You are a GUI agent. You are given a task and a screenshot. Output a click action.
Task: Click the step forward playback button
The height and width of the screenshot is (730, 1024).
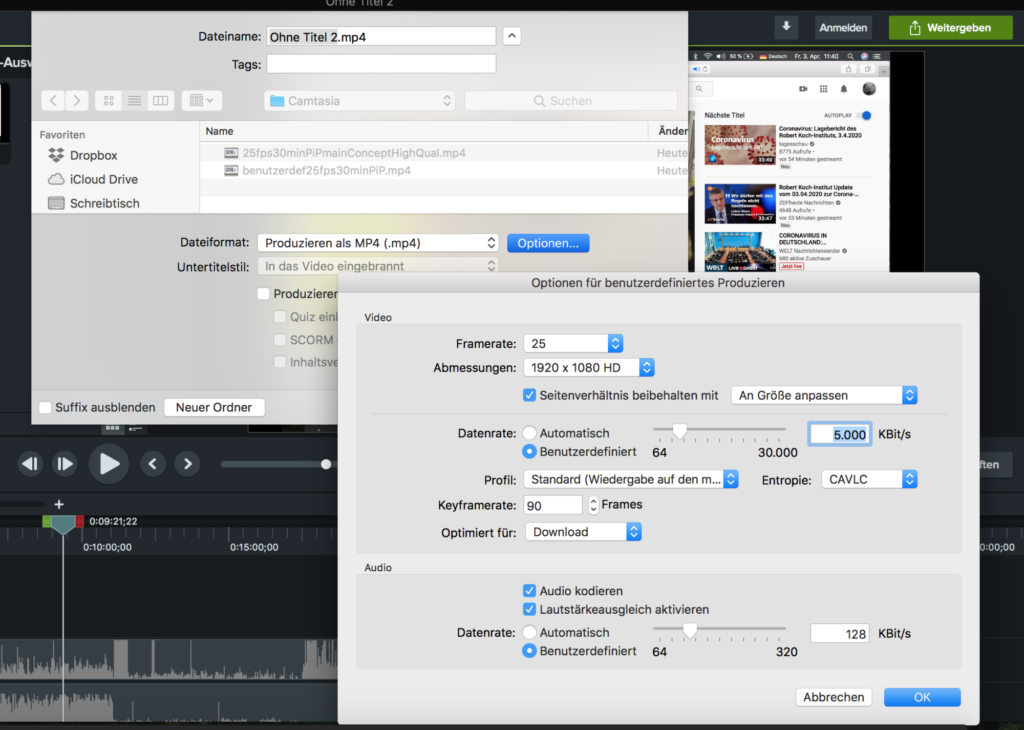tap(65, 464)
